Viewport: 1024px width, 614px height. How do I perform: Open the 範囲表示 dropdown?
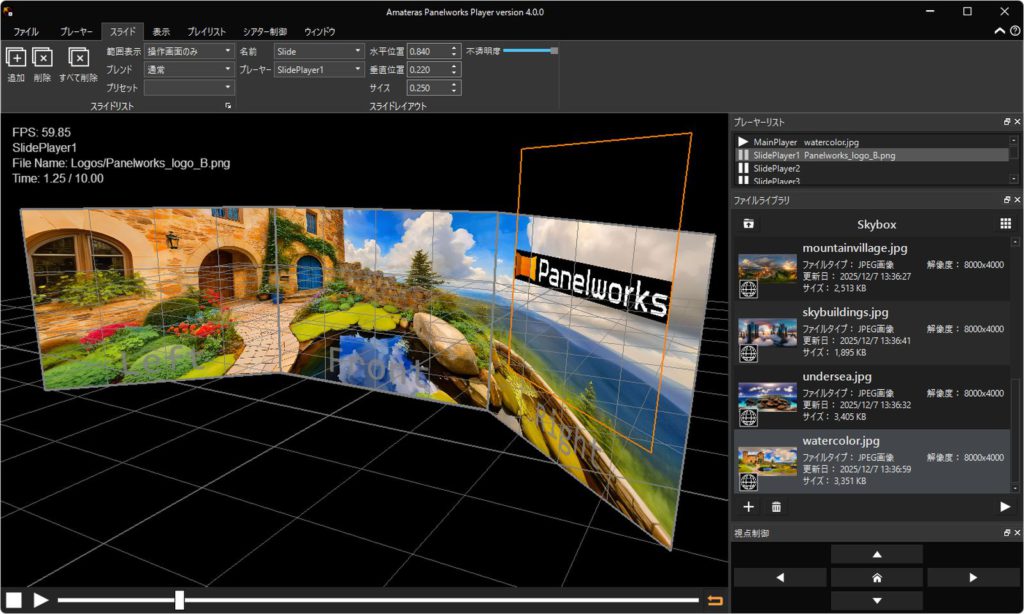coord(188,50)
